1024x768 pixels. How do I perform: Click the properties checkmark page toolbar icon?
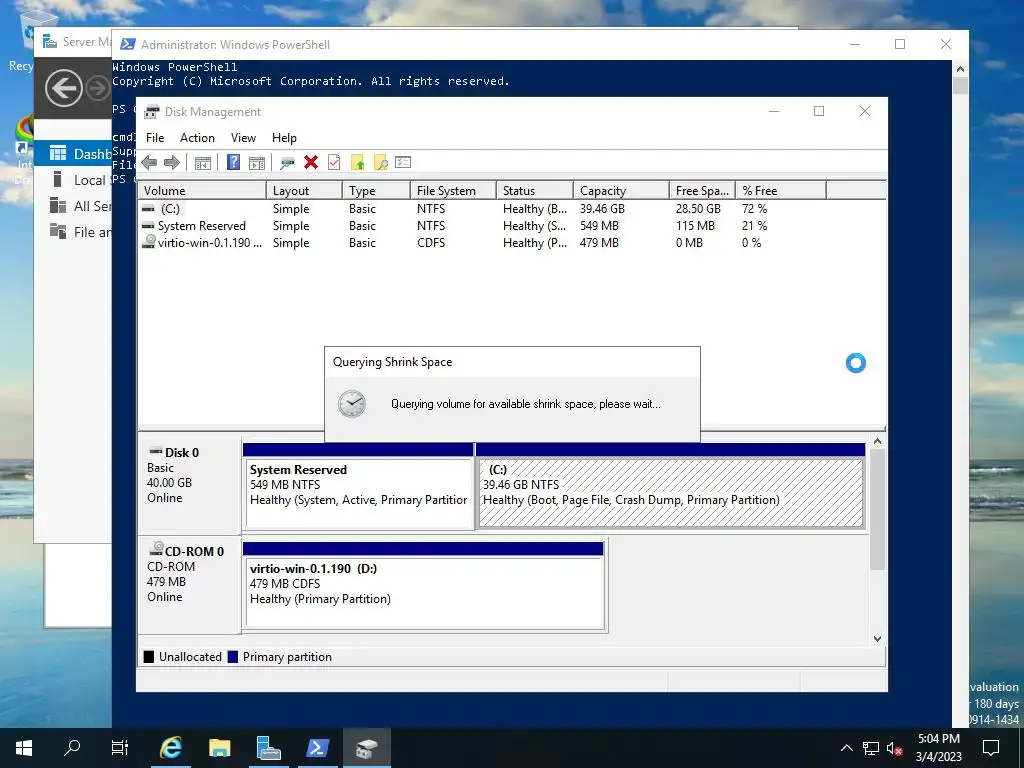pyautogui.click(x=334, y=162)
